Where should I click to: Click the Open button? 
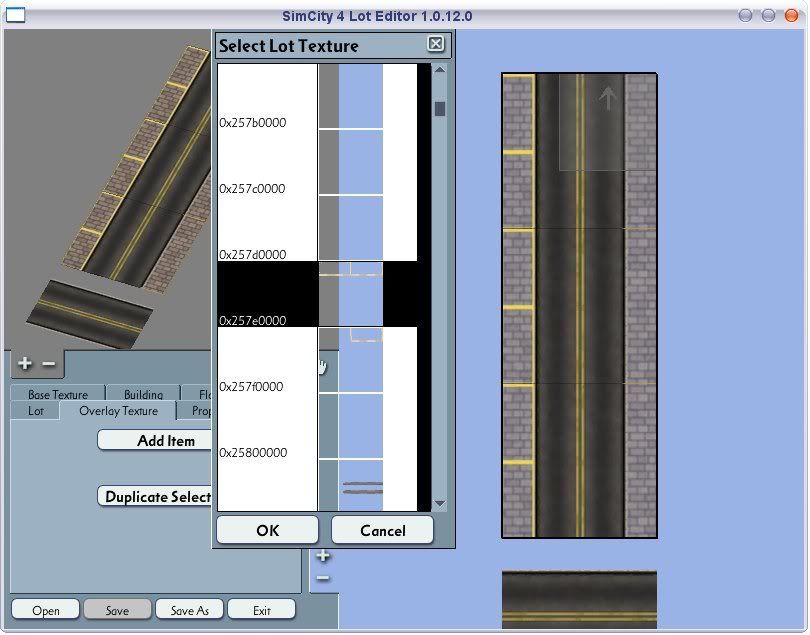(45, 610)
